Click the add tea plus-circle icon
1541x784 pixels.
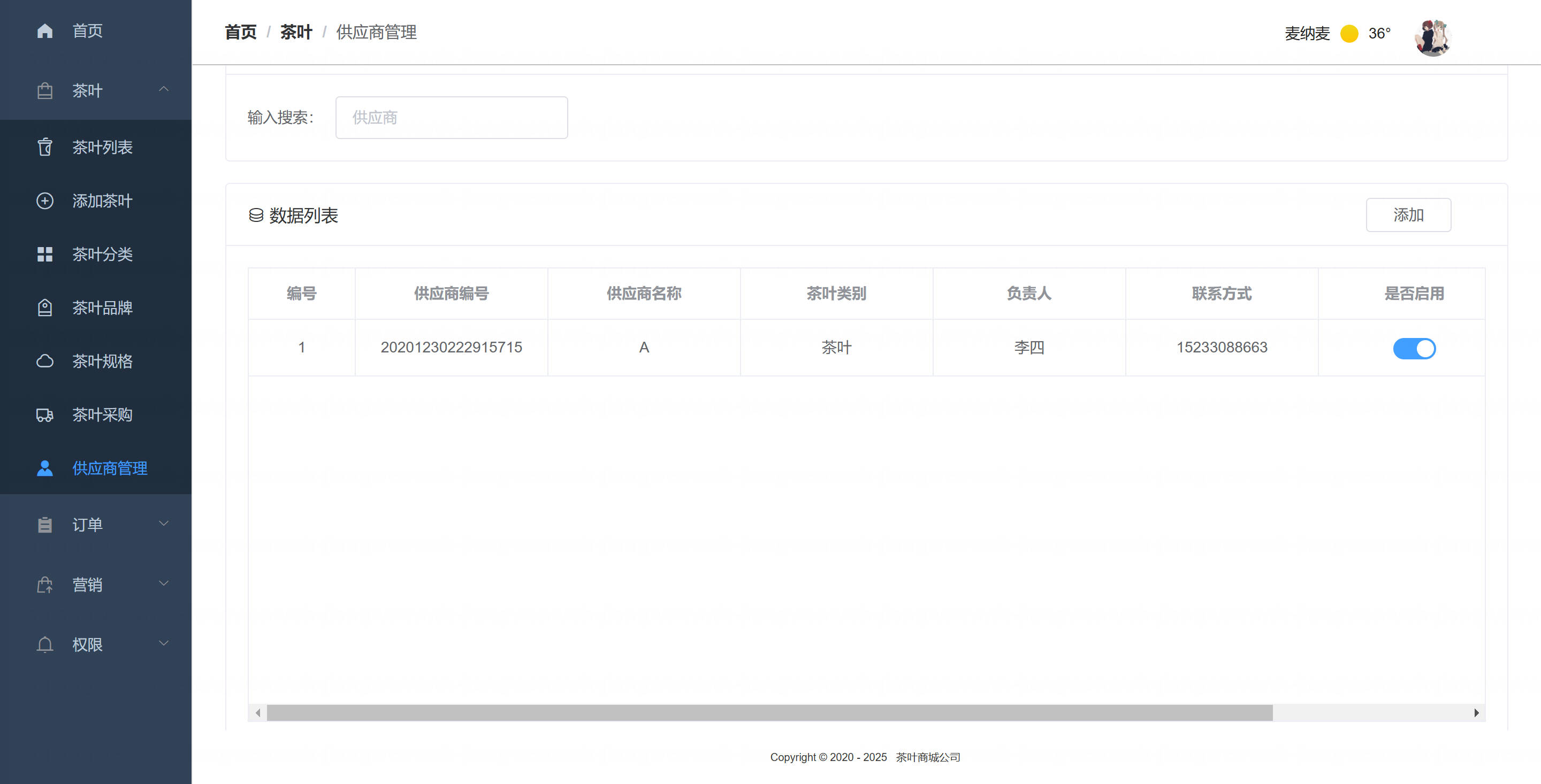coord(45,201)
